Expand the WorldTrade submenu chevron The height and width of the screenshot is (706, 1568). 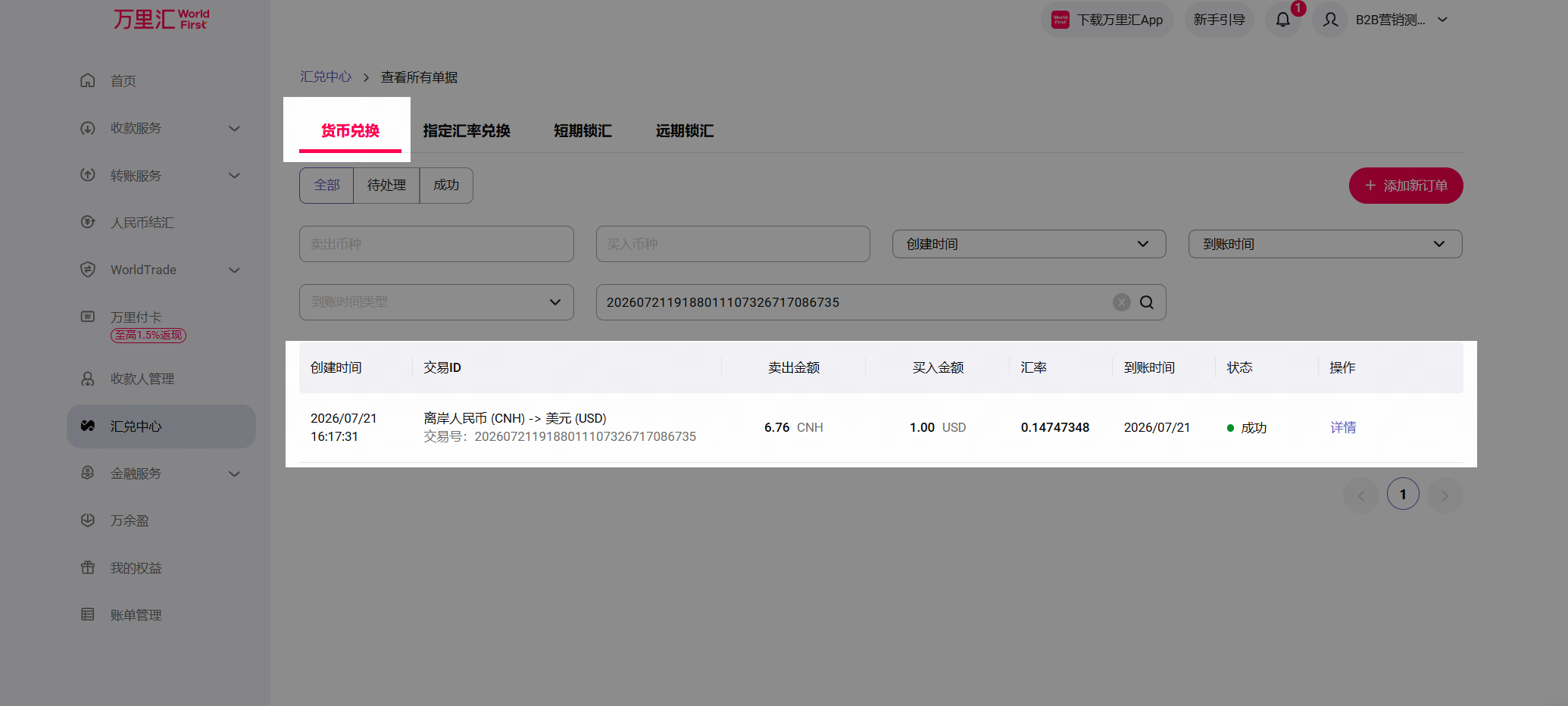tap(235, 270)
